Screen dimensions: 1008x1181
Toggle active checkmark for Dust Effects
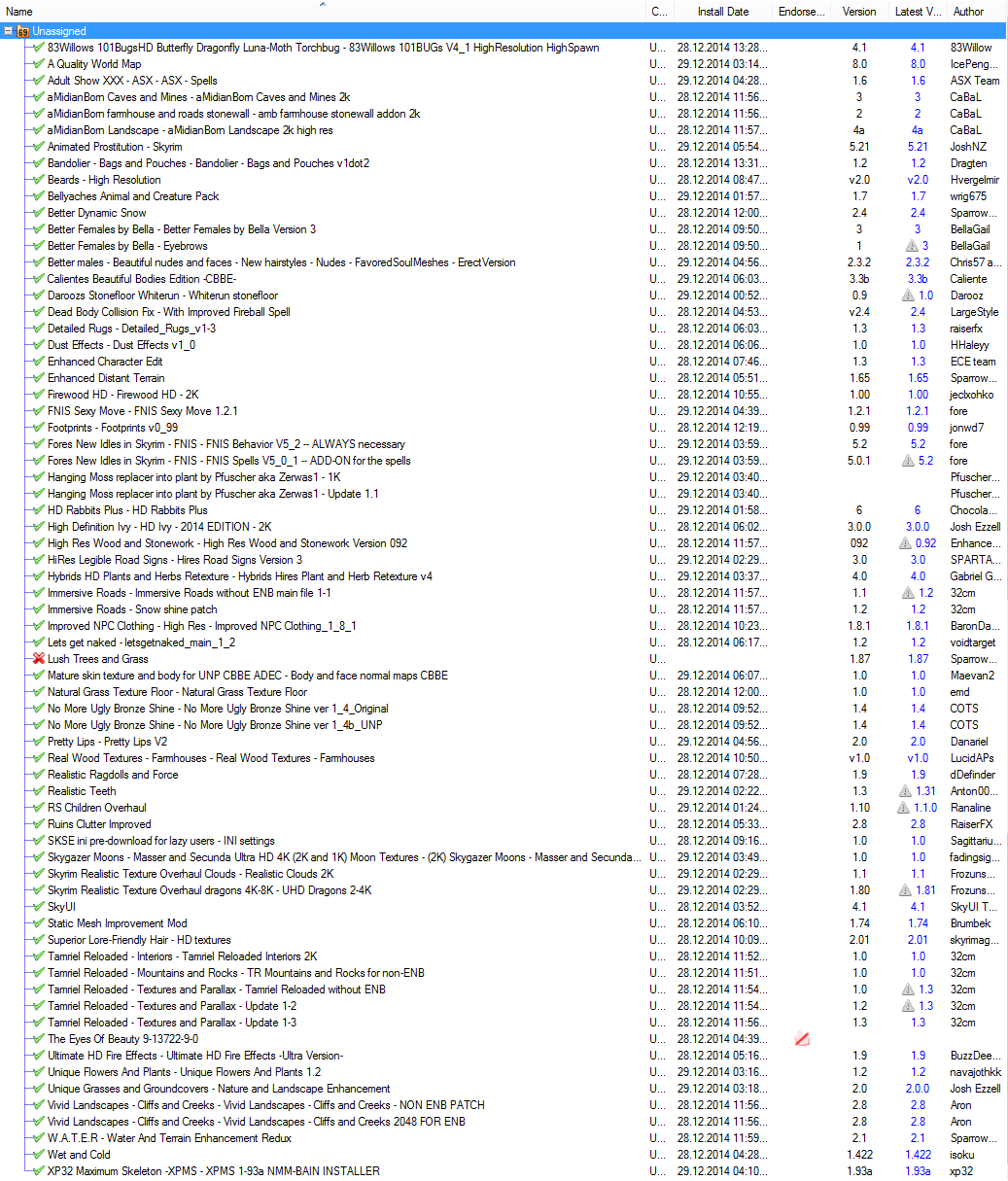(39, 345)
